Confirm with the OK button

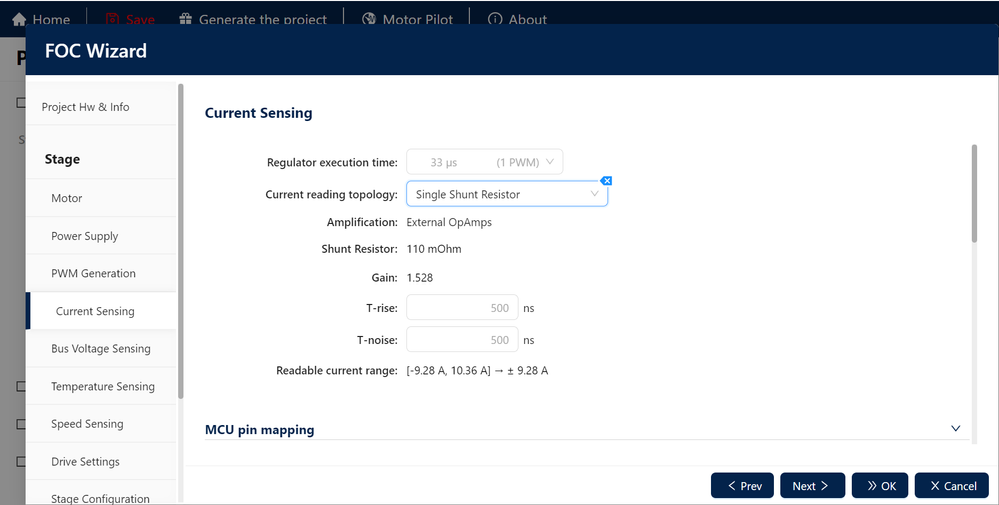pos(880,485)
